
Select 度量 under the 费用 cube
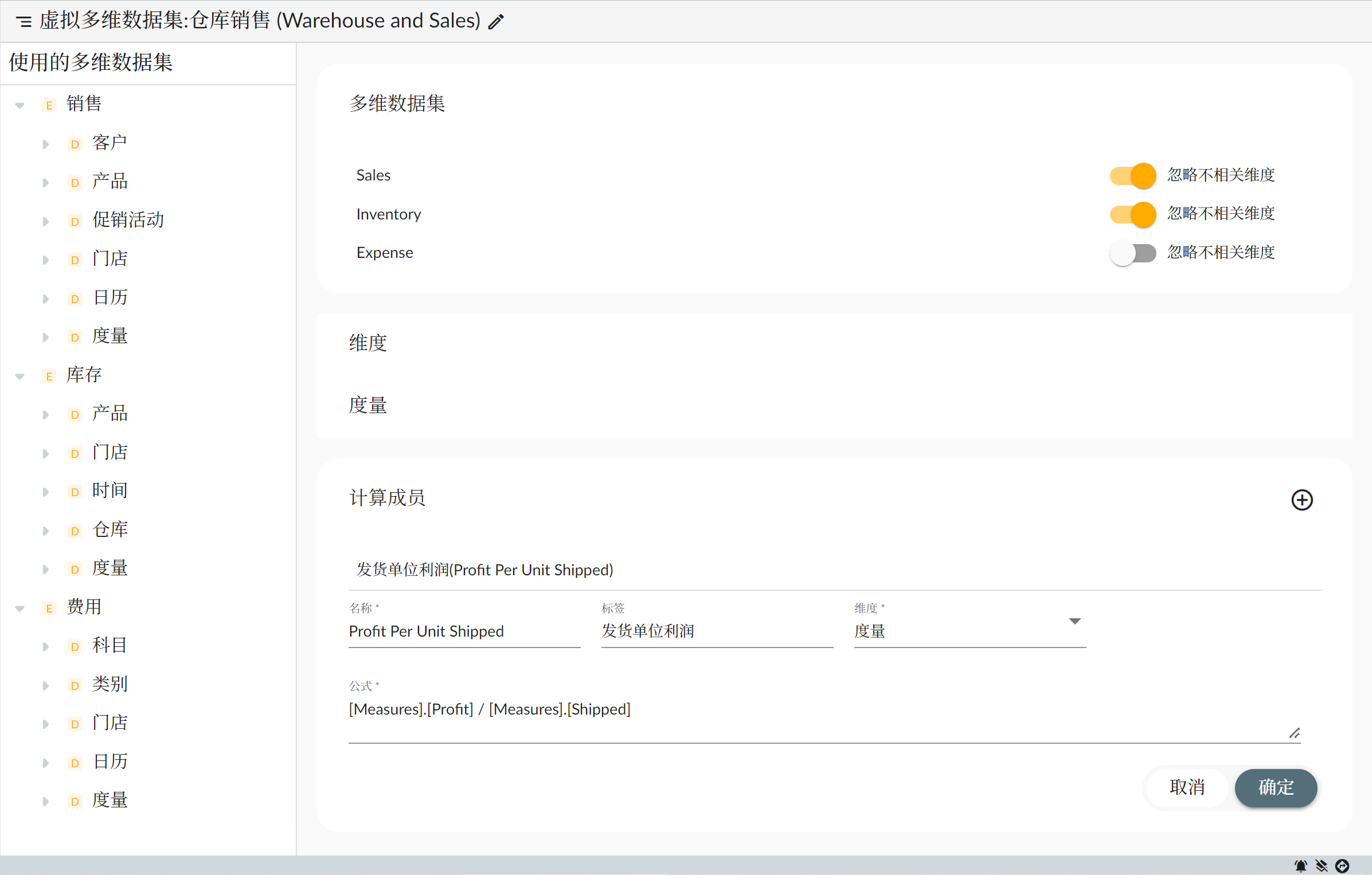[x=110, y=801]
